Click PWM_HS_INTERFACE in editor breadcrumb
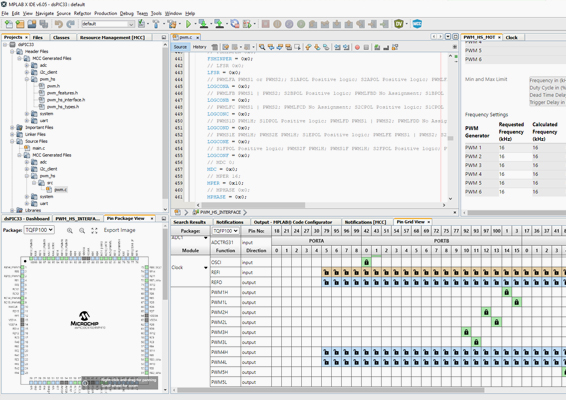Image resolution: width=566 pixels, height=400 pixels. point(220,212)
